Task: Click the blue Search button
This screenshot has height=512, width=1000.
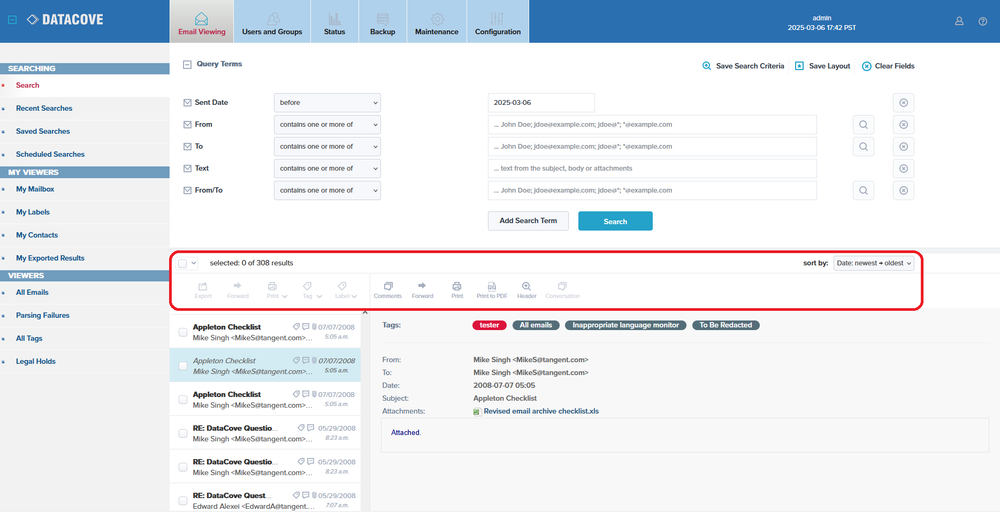Action: [x=615, y=221]
